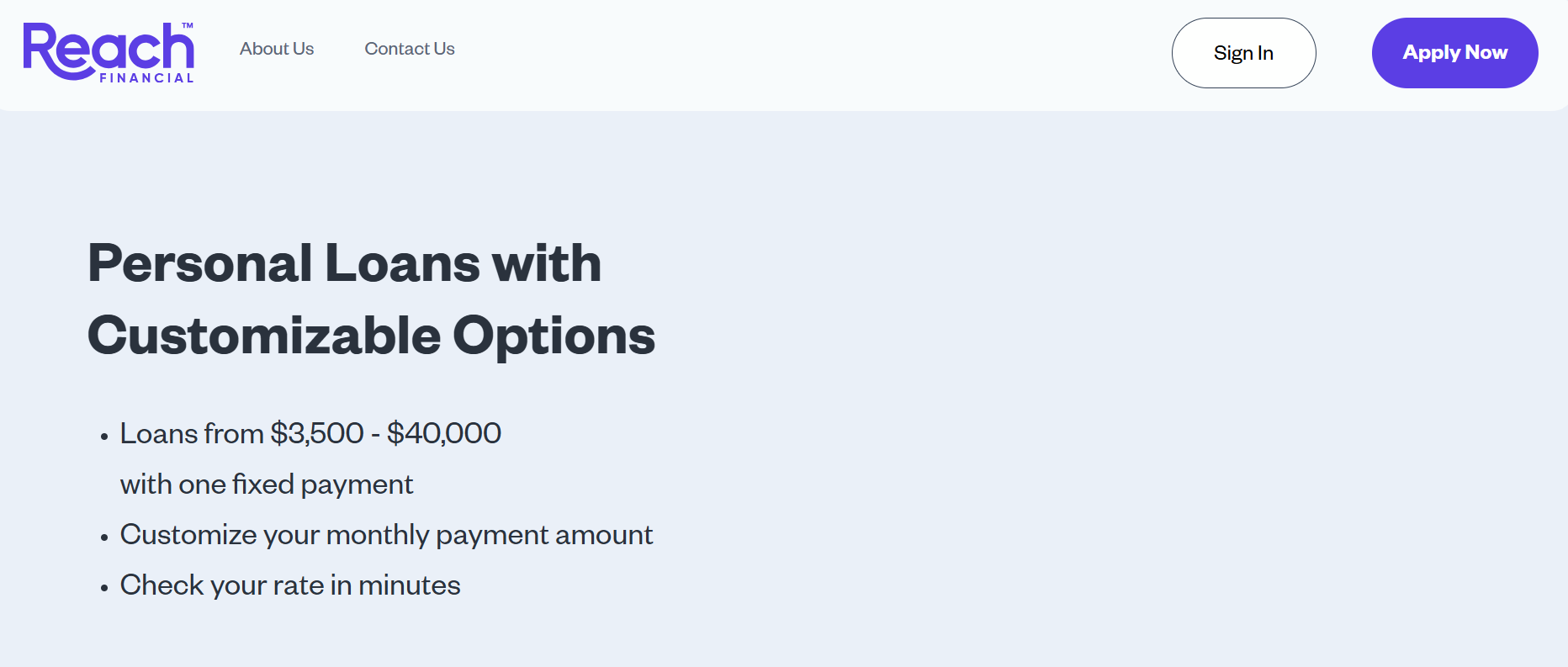Open the About Us page
The image size is (1568, 667).
click(x=277, y=49)
